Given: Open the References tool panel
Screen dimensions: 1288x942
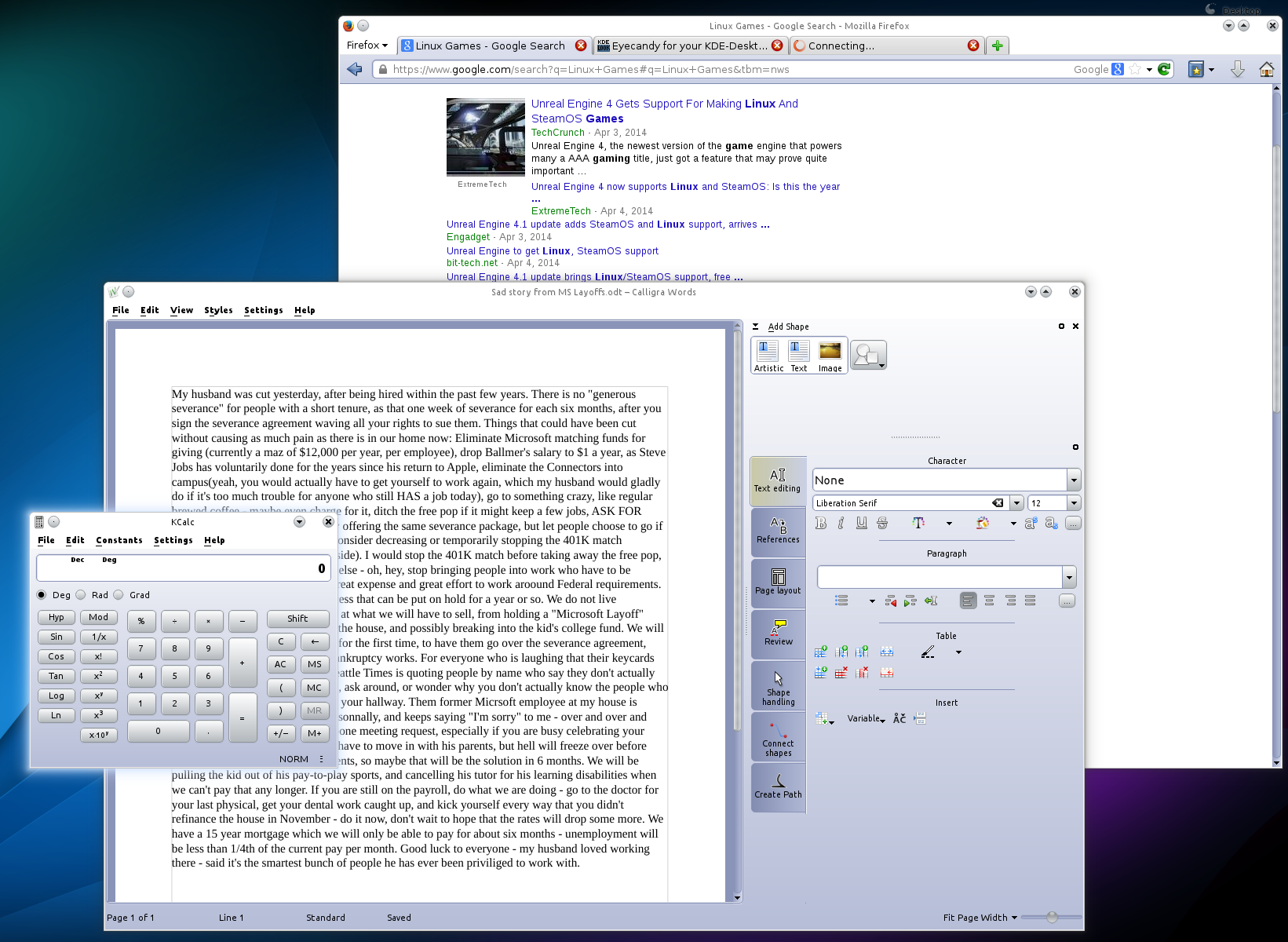Looking at the screenshot, I should (778, 531).
